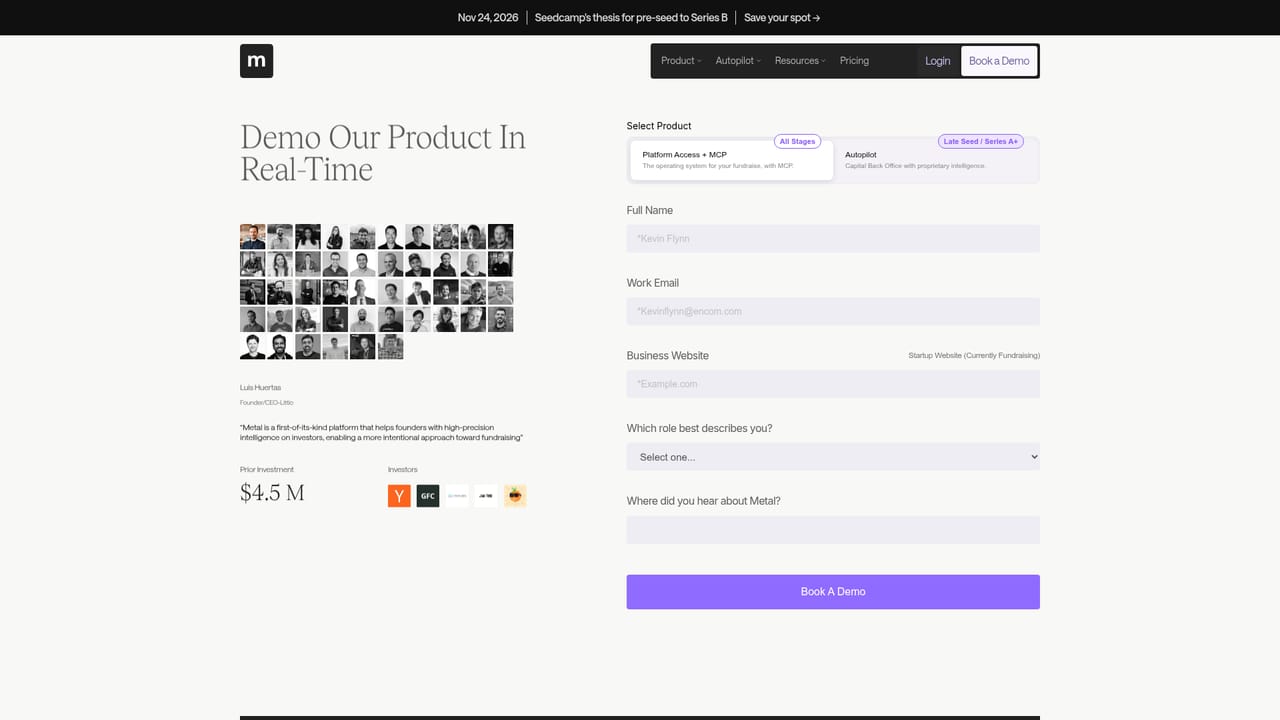Click the Metal "m" logo

pos(256,61)
